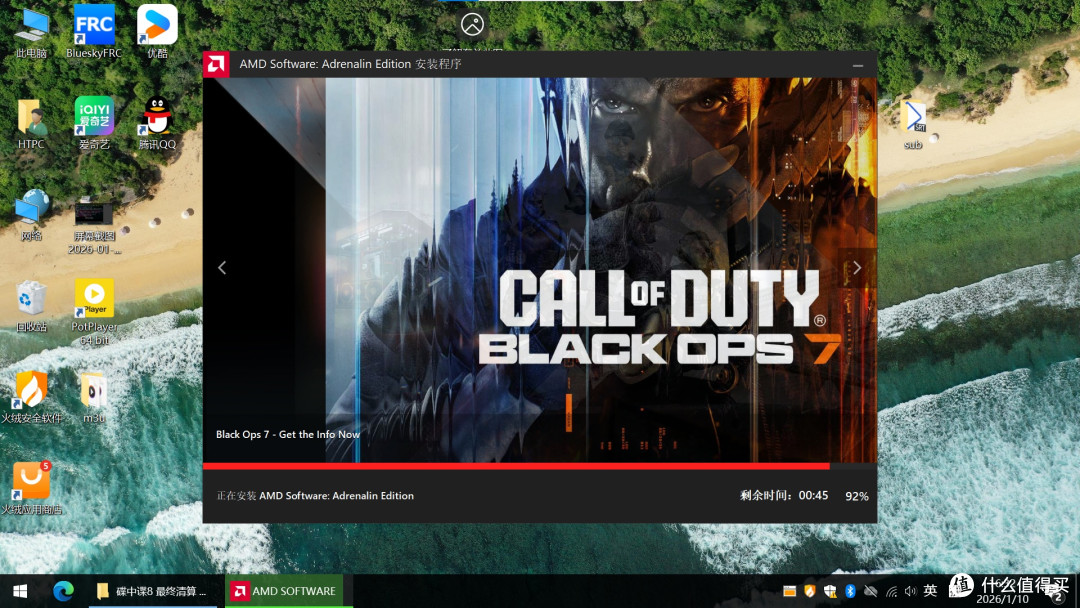1080x608 pixels.
Task: Select the m3u file on desktop
Action: 94,397
